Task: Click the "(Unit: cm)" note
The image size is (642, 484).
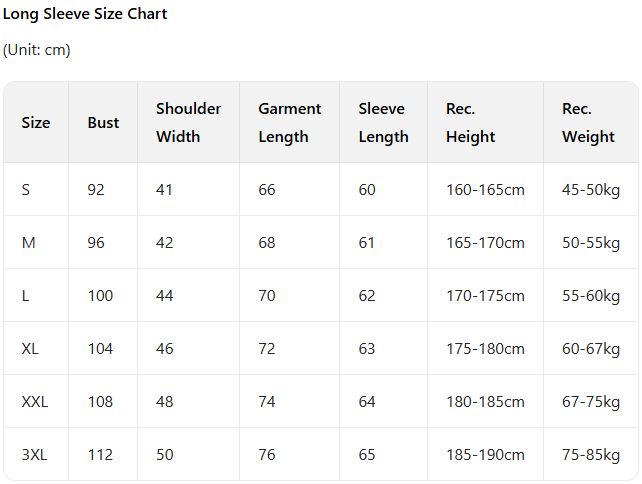Action: (x=37, y=50)
